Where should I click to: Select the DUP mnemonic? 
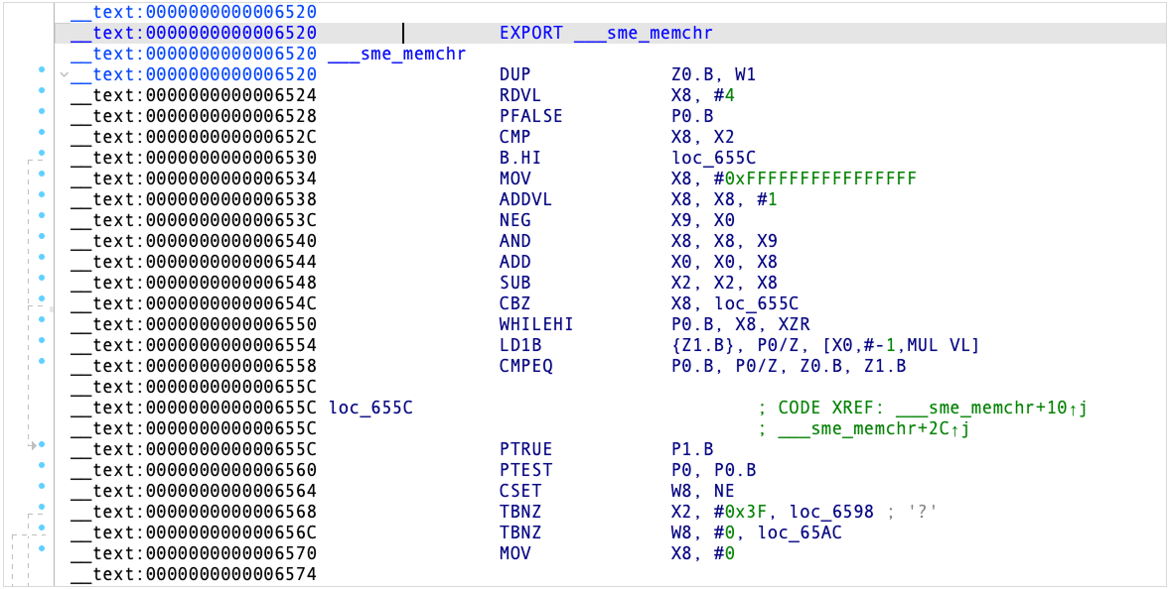click(515, 75)
